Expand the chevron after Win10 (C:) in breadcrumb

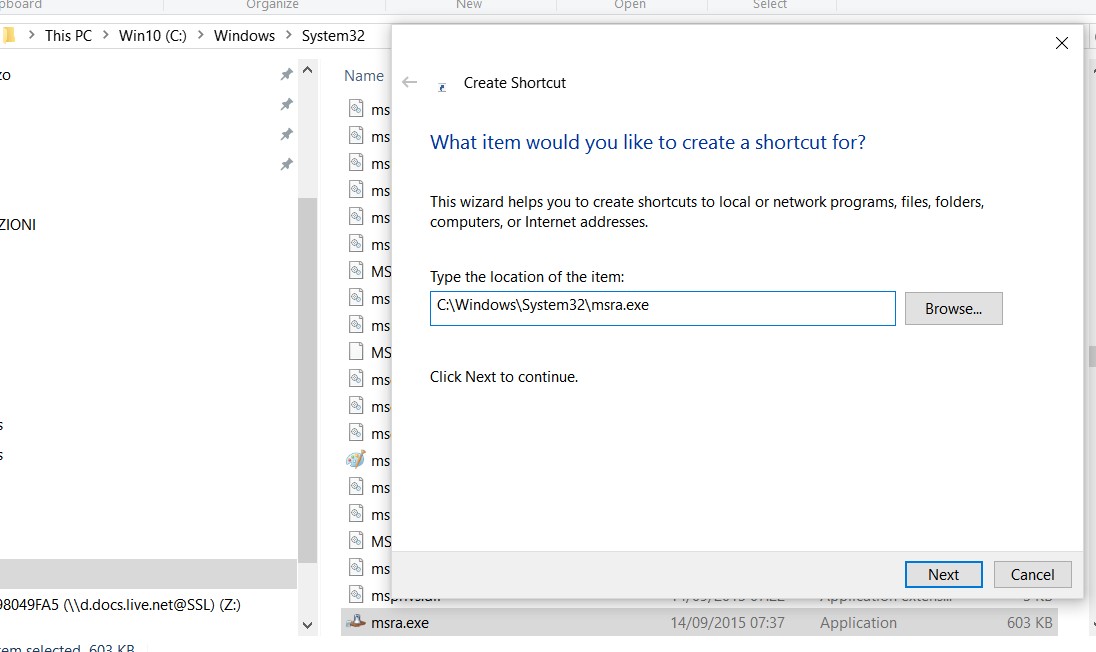coord(200,35)
